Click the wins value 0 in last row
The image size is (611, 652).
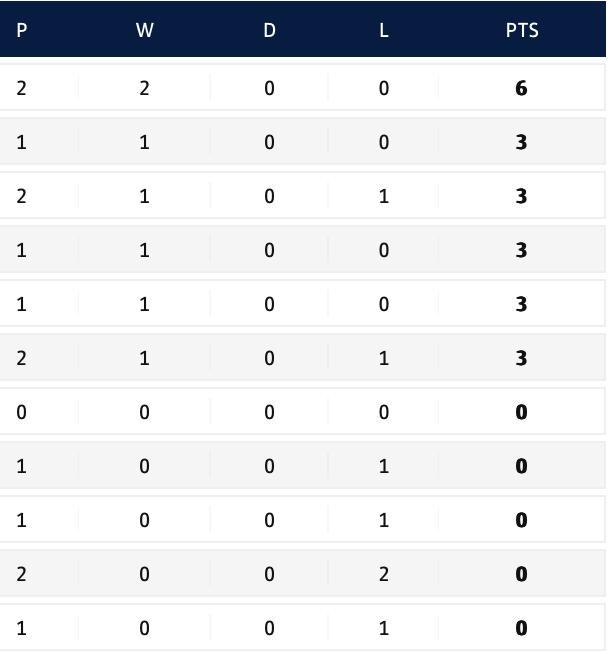144,628
